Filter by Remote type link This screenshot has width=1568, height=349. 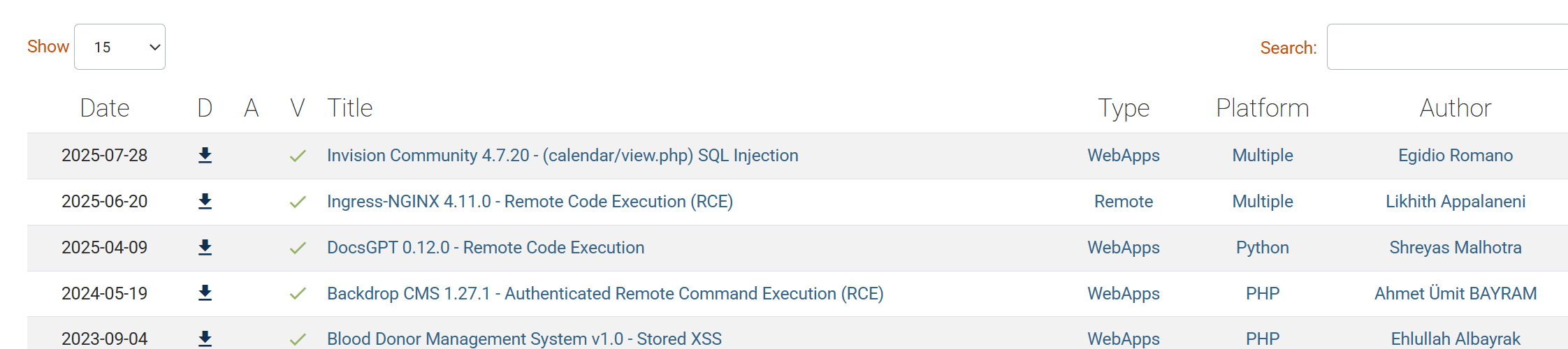[x=1124, y=201]
